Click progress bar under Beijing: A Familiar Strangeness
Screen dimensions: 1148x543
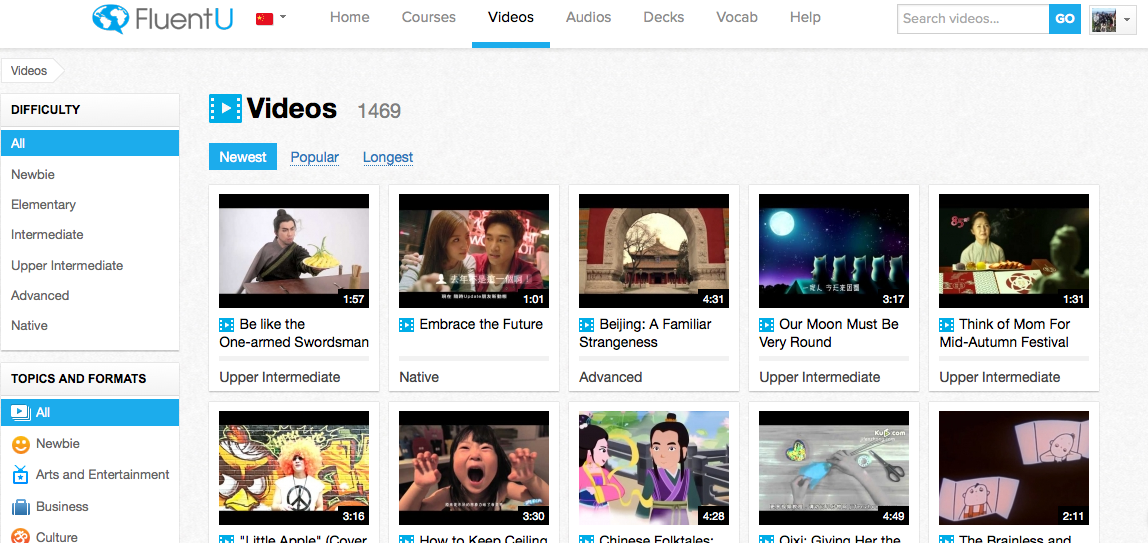654,359
